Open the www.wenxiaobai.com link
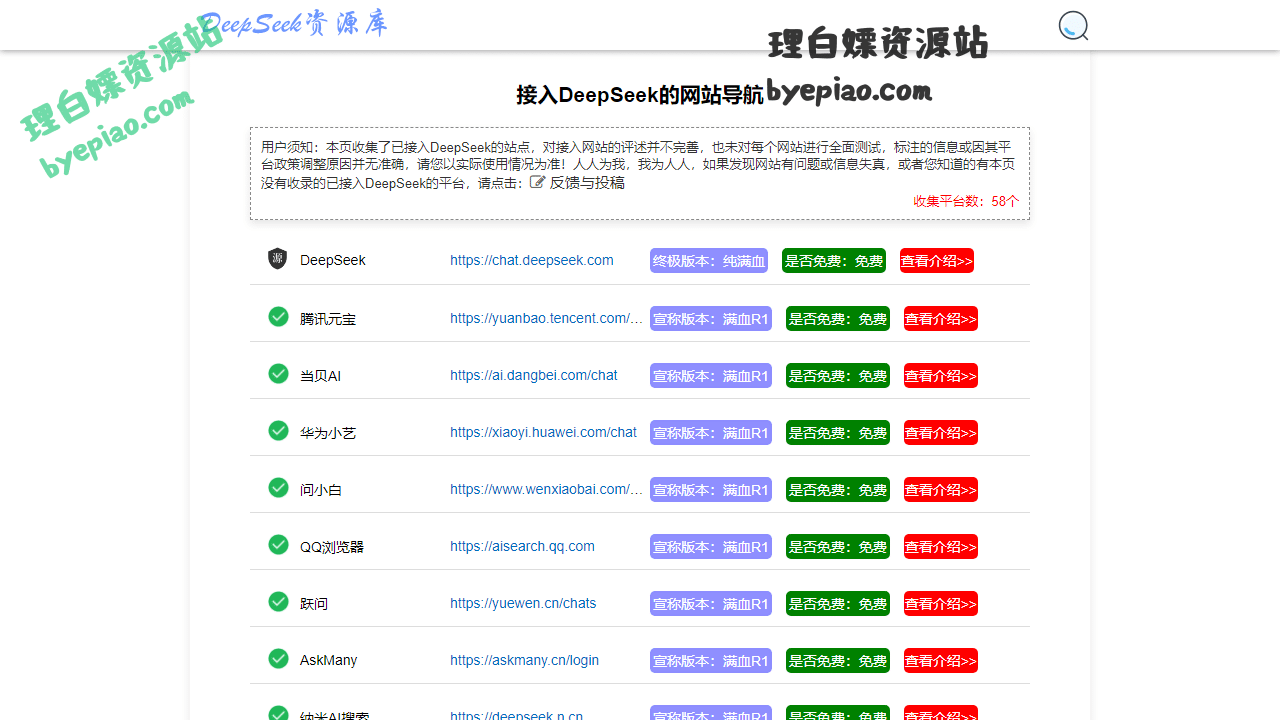Image resolution: width=1280 pixels, height=720 pixels. pyautogui.click(x=546, y=489)
